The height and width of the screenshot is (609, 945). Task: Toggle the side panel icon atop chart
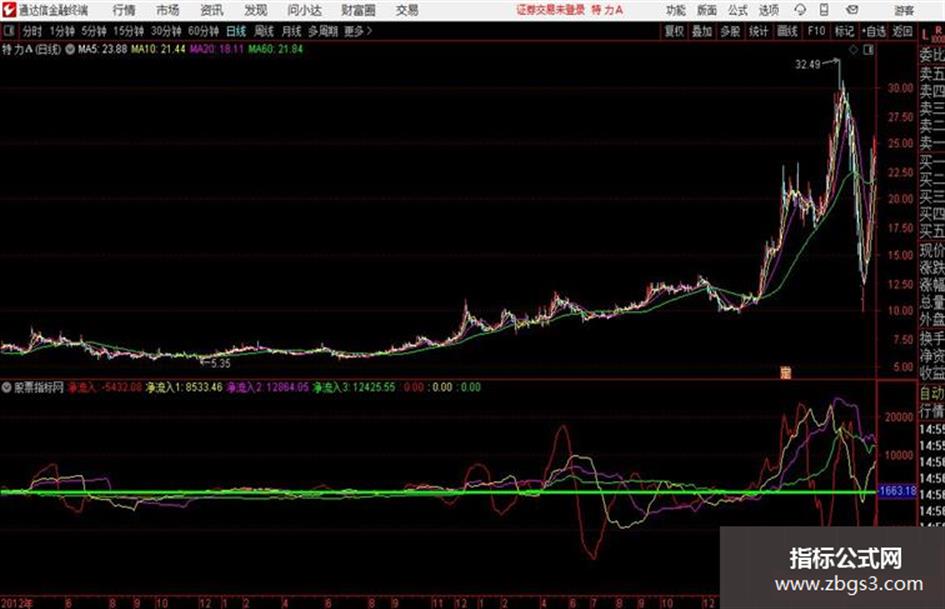tap(868, 51)
